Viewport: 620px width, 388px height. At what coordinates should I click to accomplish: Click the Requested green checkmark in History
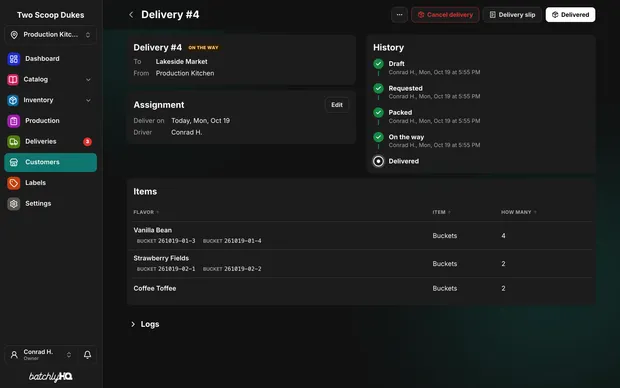(x=378, y=88)
